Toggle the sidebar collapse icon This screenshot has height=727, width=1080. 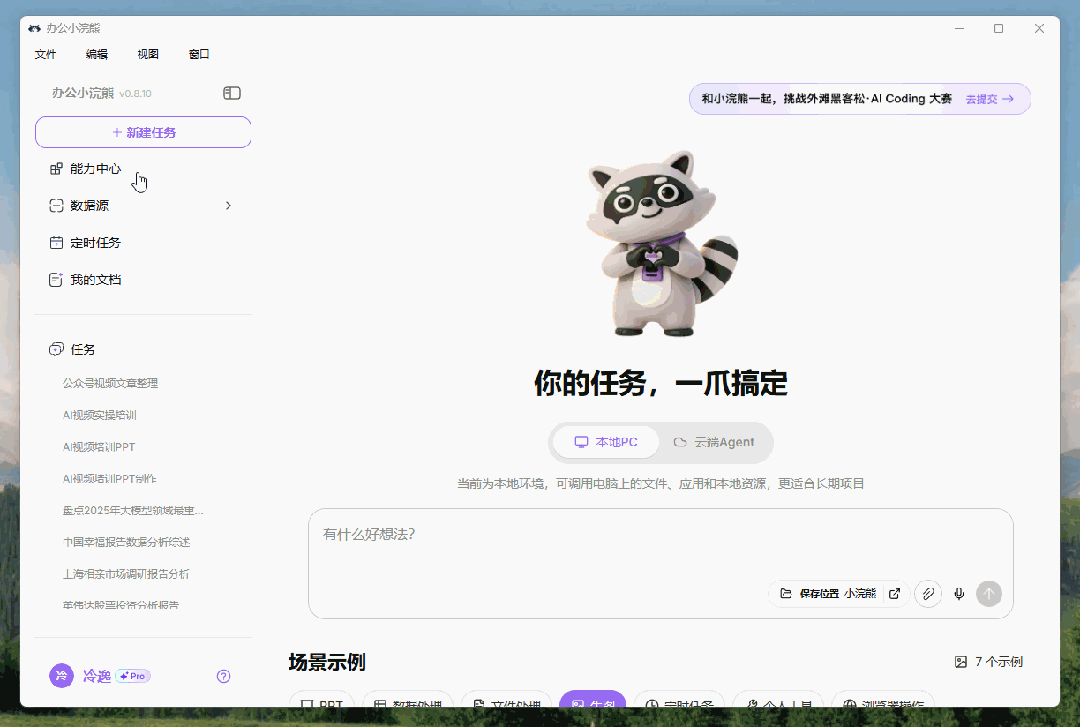(x=231, y=93)
